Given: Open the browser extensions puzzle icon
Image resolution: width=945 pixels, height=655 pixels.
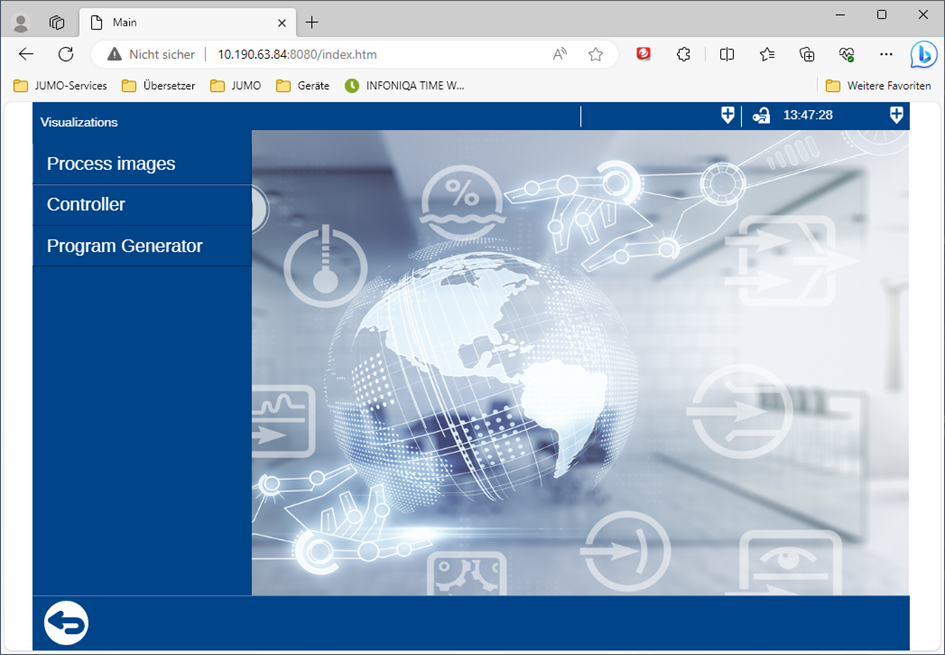Looking at the screenshot, I should 684,54.
